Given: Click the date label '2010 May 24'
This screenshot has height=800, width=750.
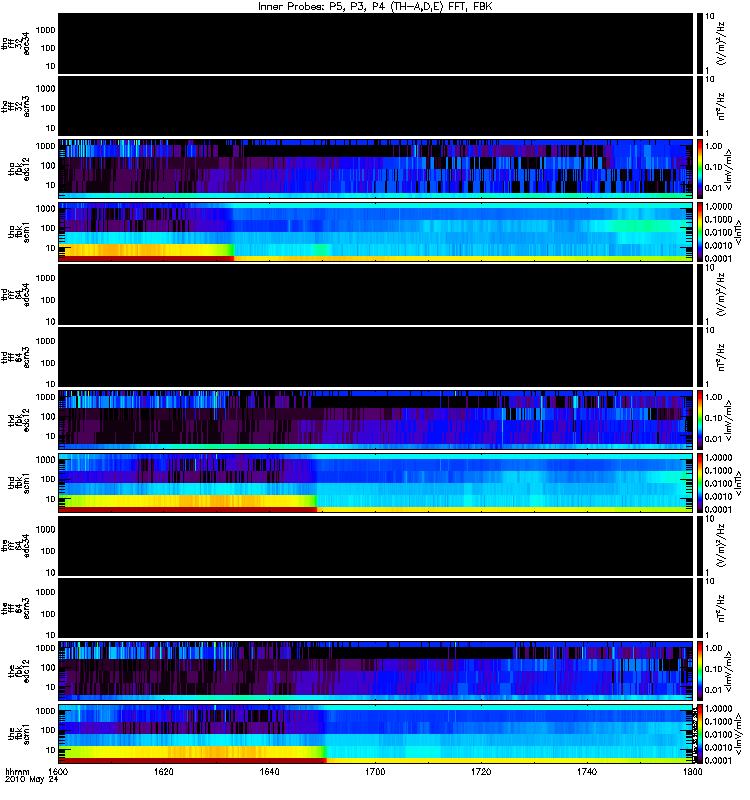Looking at the screenshot, I should click(x=31, y=780).
